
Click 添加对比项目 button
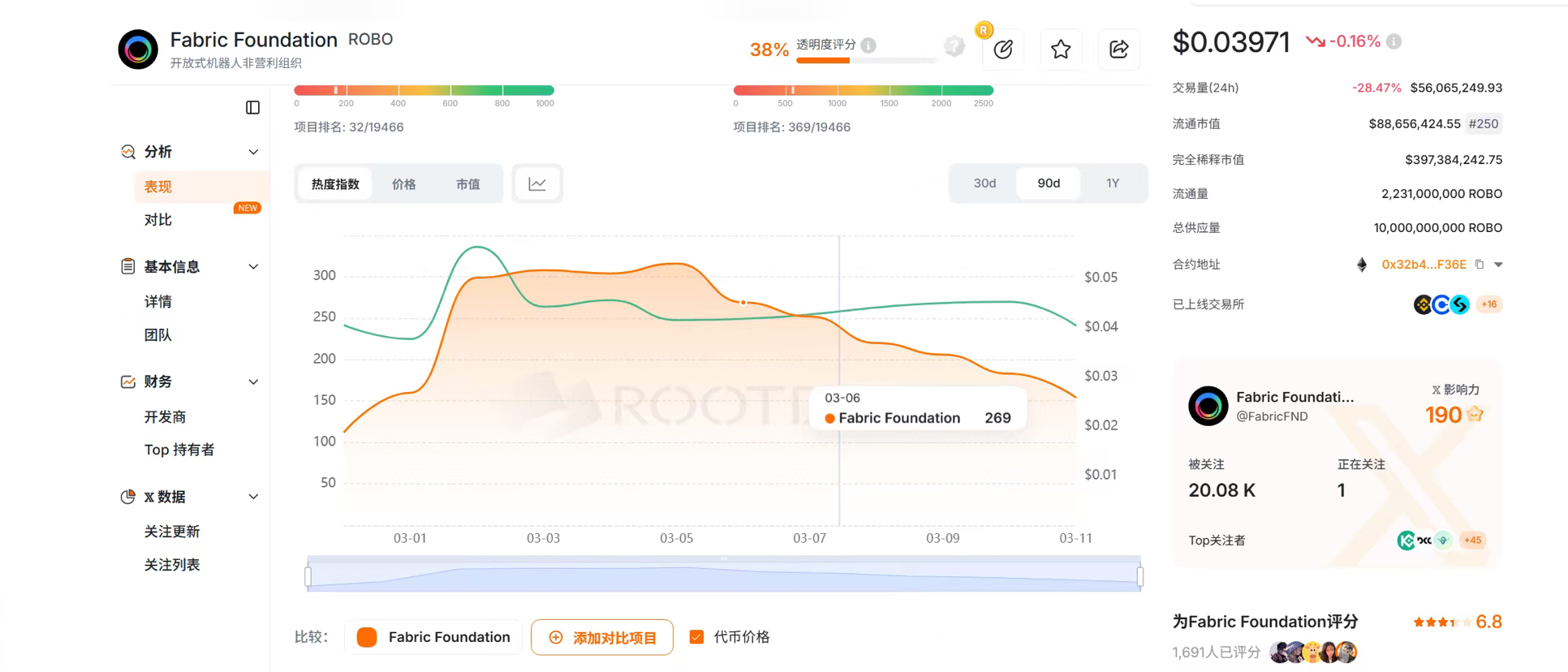click(x=601, y=637)
